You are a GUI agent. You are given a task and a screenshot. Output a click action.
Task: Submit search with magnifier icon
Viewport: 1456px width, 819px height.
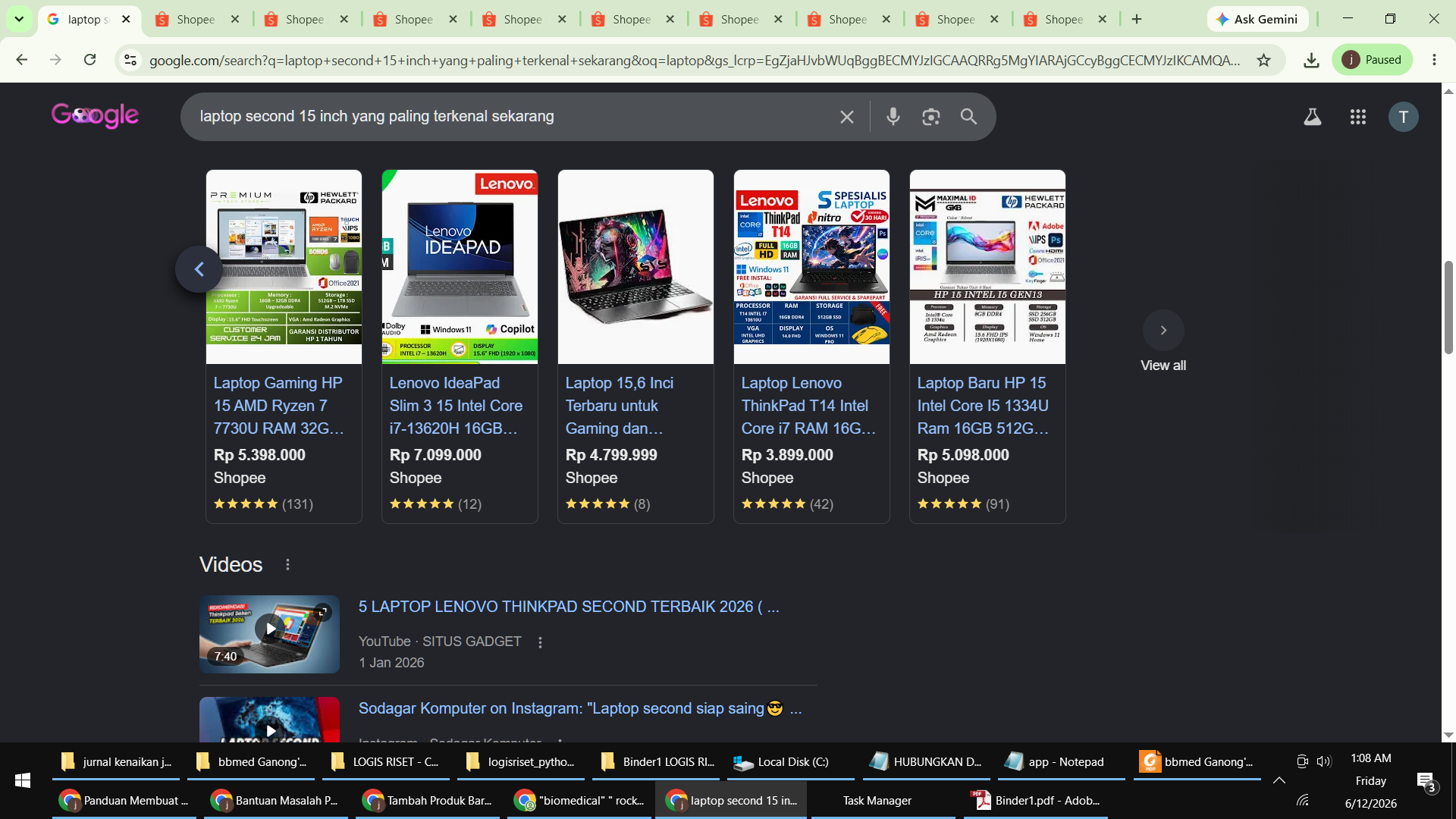pyautogui.click(x=968, y=117)
